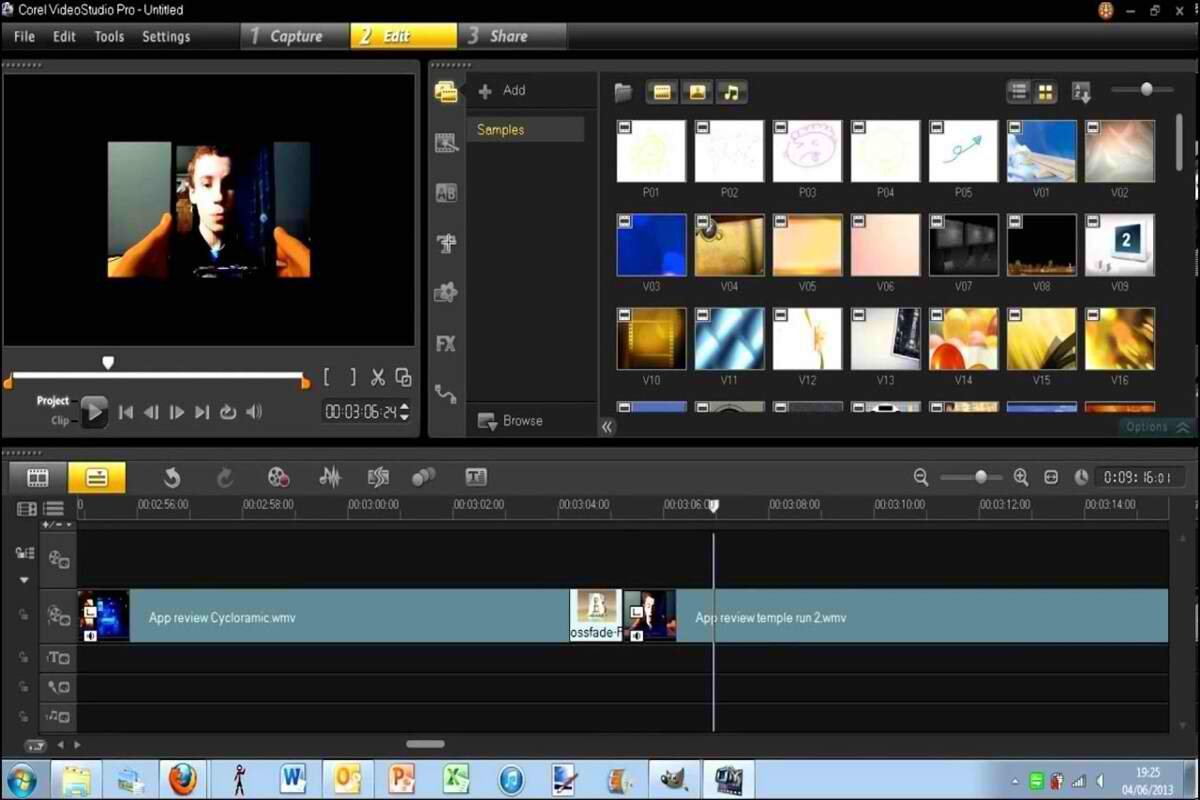1200x800 pixels.
Task: Select the Crossfade transition on timeline
Action: coord(596,615)
